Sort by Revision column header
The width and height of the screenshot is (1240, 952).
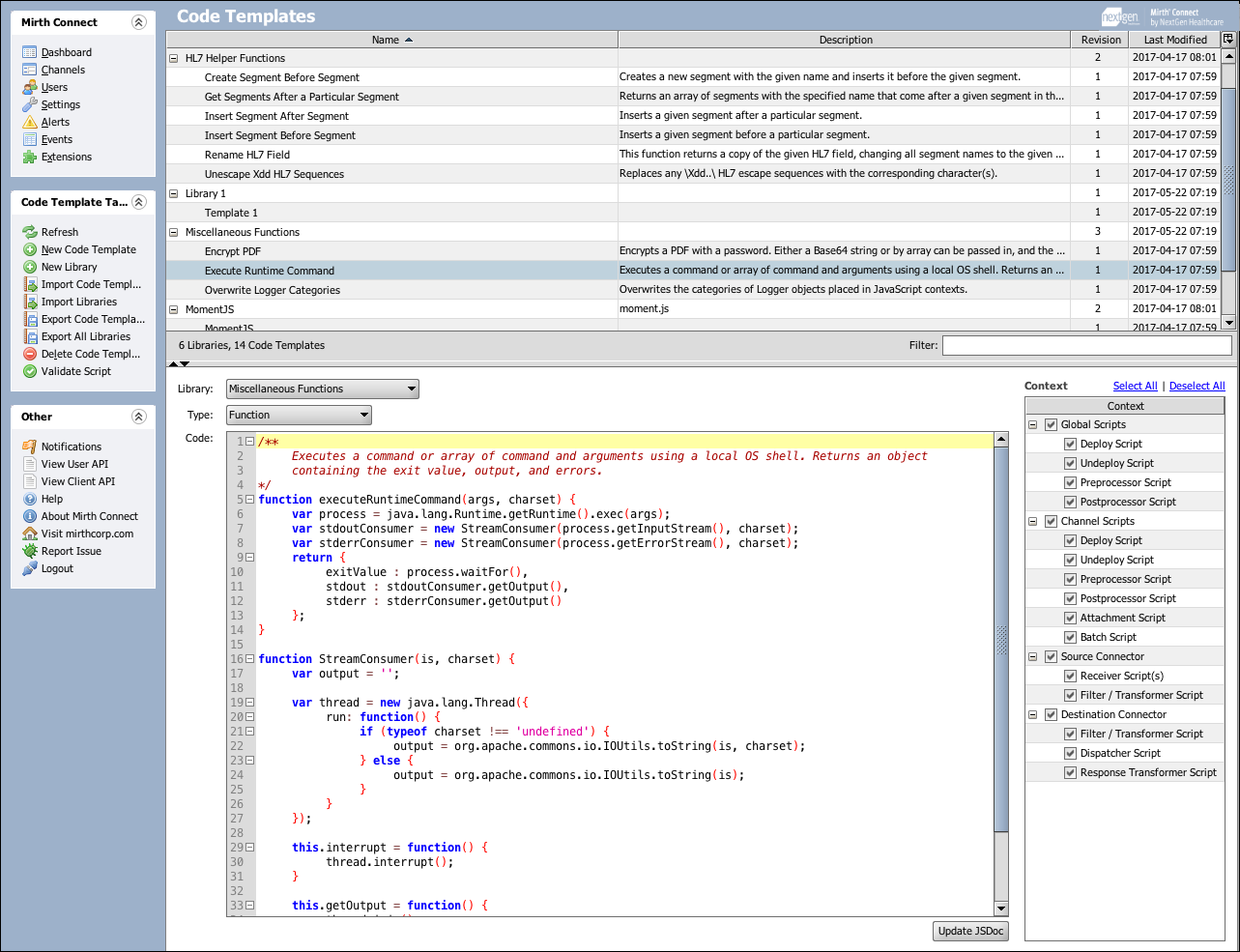1101,40
